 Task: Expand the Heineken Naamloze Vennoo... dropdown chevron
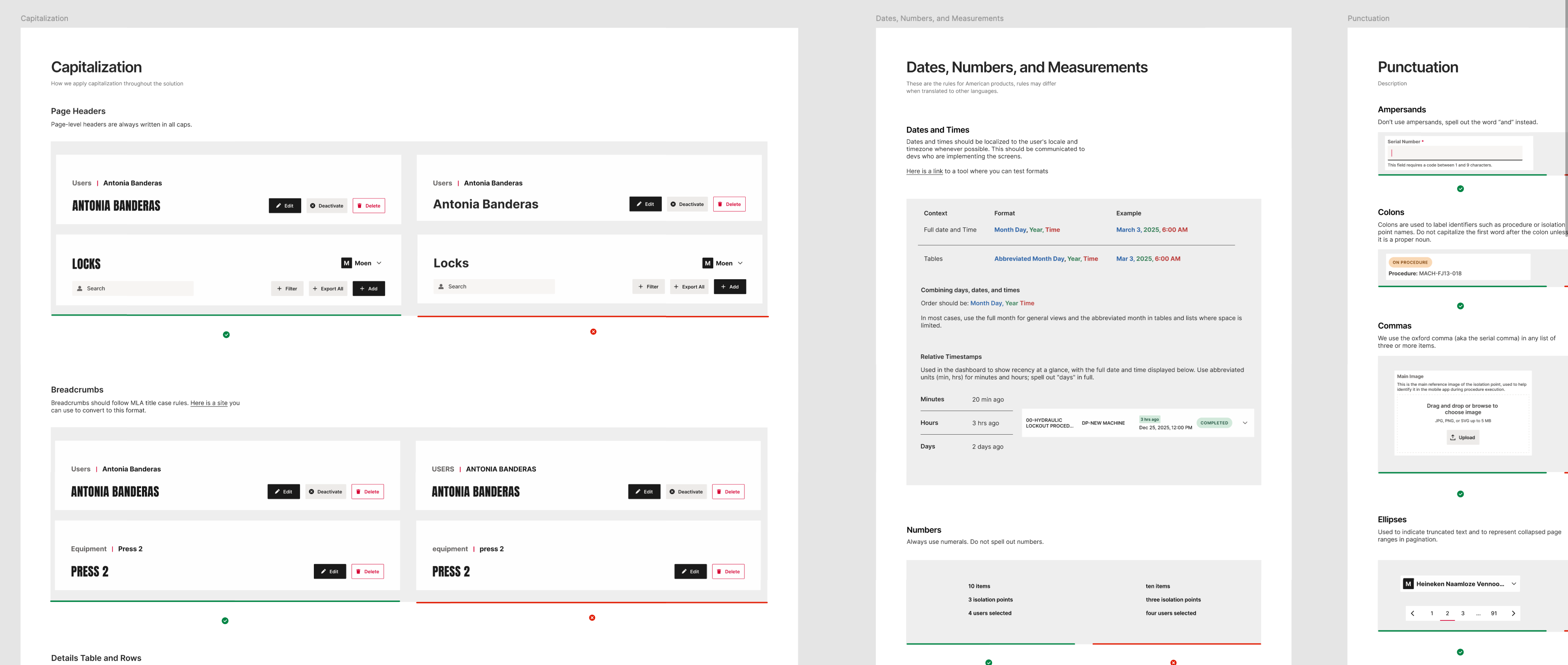[1514, 584]
